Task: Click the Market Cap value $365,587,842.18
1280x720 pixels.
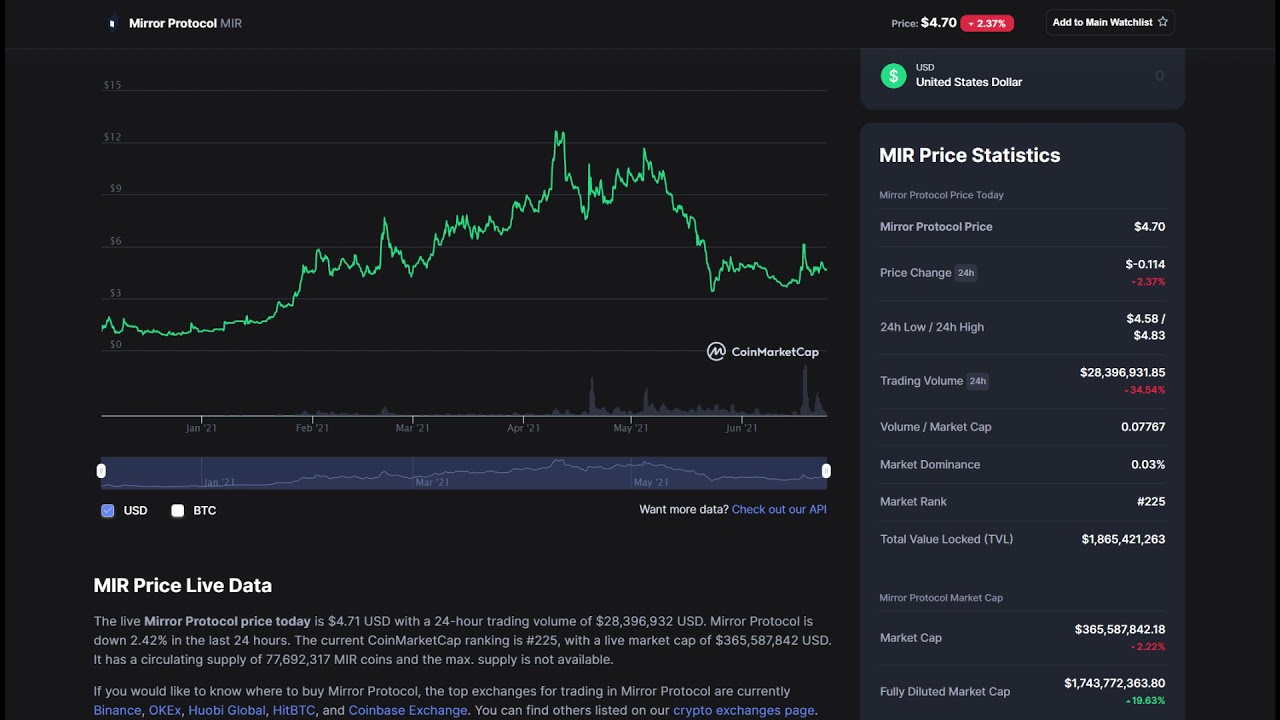Action: tap(1120, 630)
